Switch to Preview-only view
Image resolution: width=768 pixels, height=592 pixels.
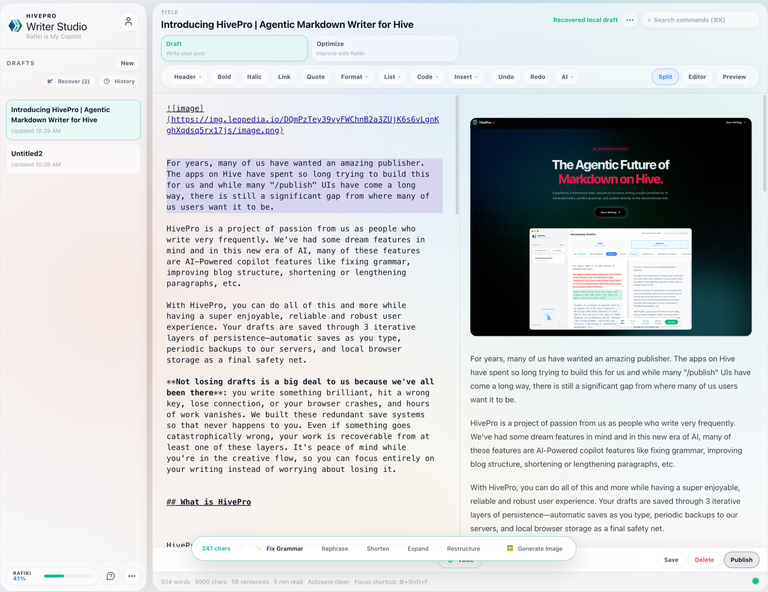coord(734,77)
